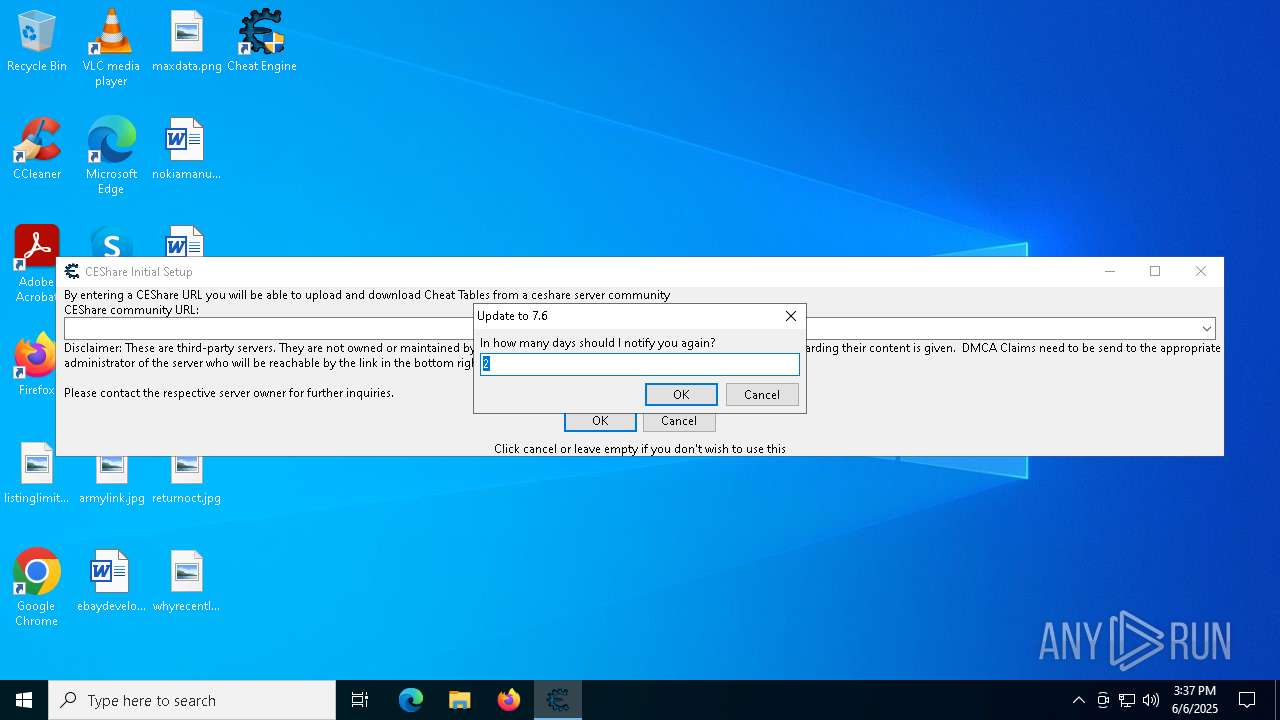Close the CEShare Initial Setup window
This screenshot has height=720, width=1280.
[1201, 271]
